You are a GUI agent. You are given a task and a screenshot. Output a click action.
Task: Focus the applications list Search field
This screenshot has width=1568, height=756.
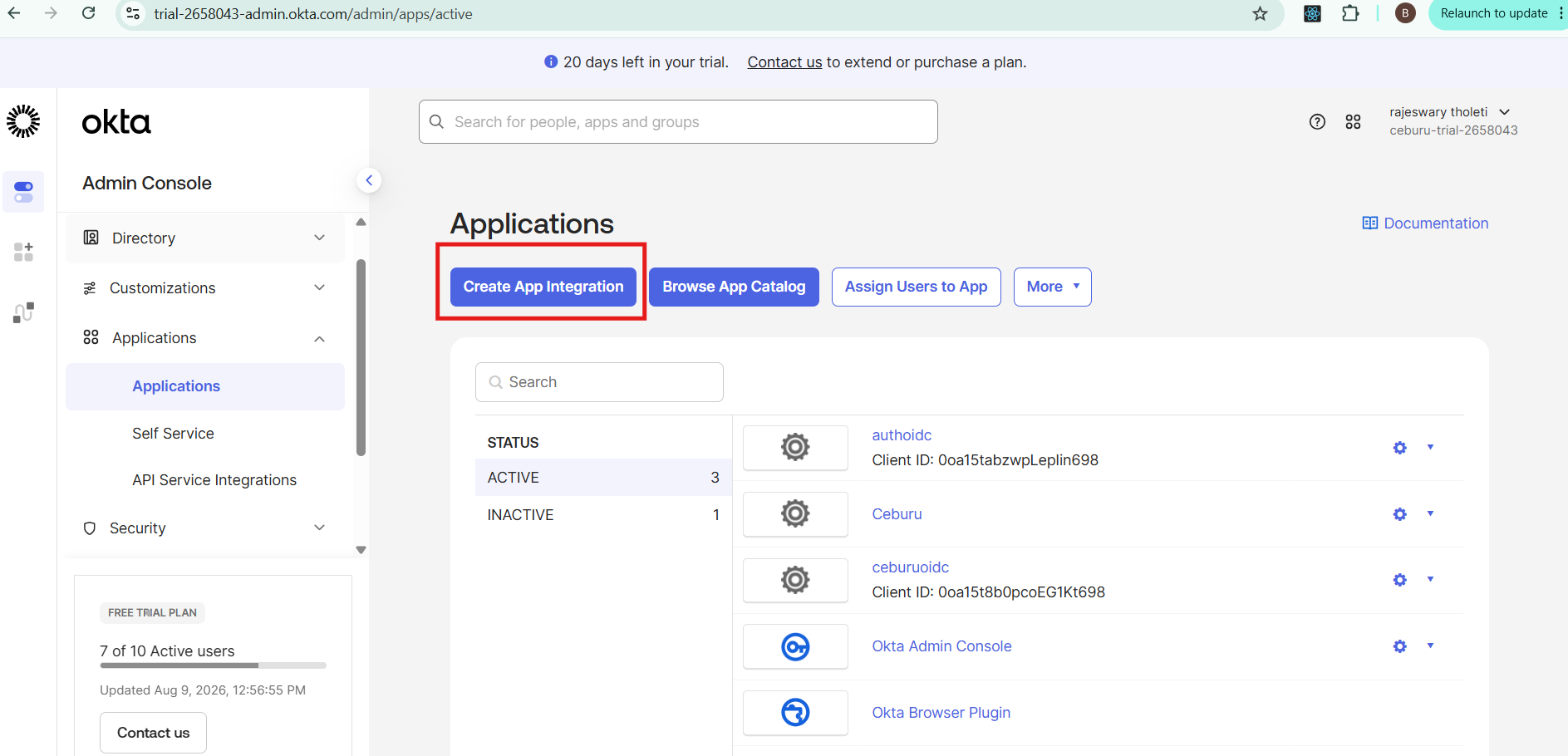599,382
